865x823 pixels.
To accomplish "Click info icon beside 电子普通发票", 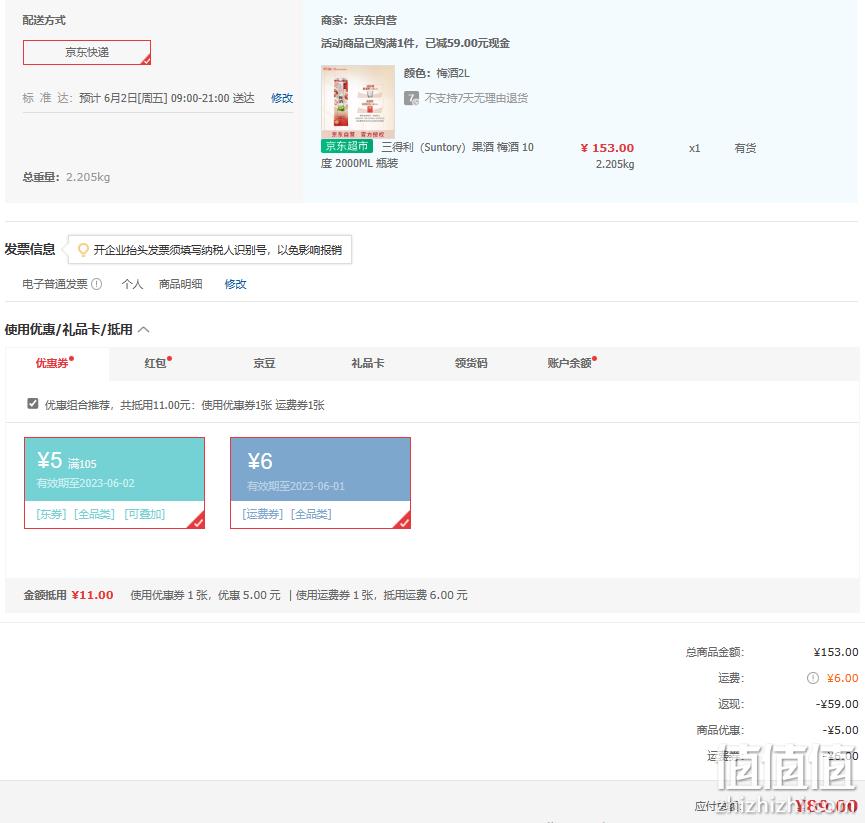I will [x=97, y=284].
